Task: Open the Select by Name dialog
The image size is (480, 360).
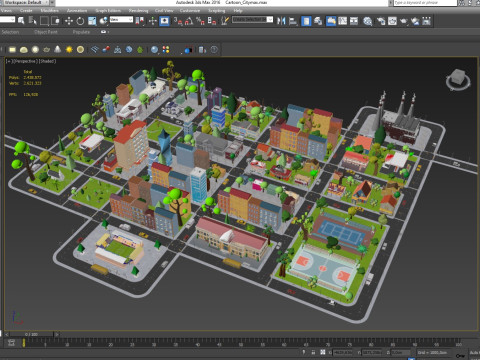Action: coord(32,21)
